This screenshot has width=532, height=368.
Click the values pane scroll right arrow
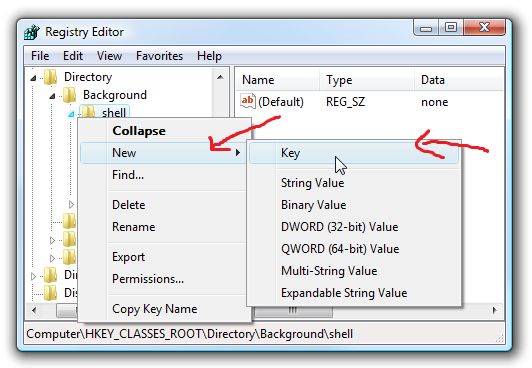495,310
